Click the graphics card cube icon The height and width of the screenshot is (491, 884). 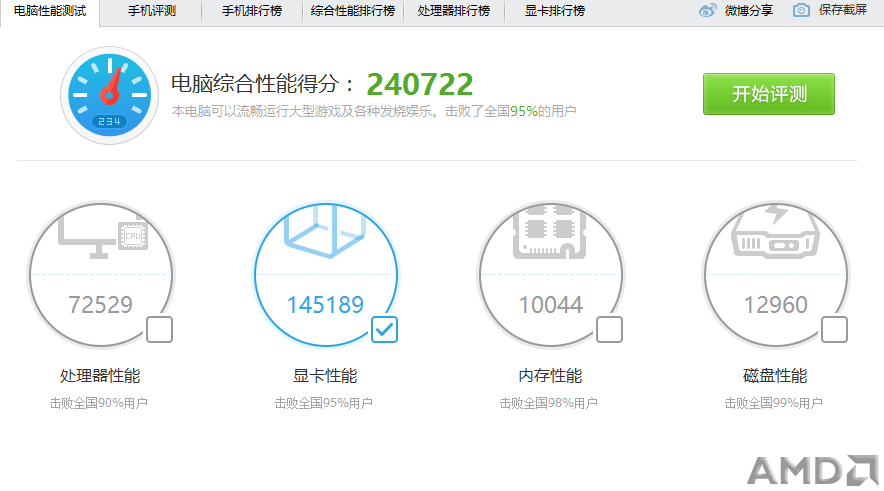326,231
